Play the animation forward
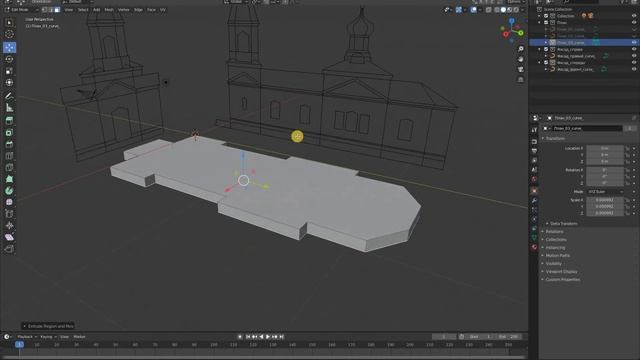This screenshot has height=360, width=640. [x=268, y=337]
